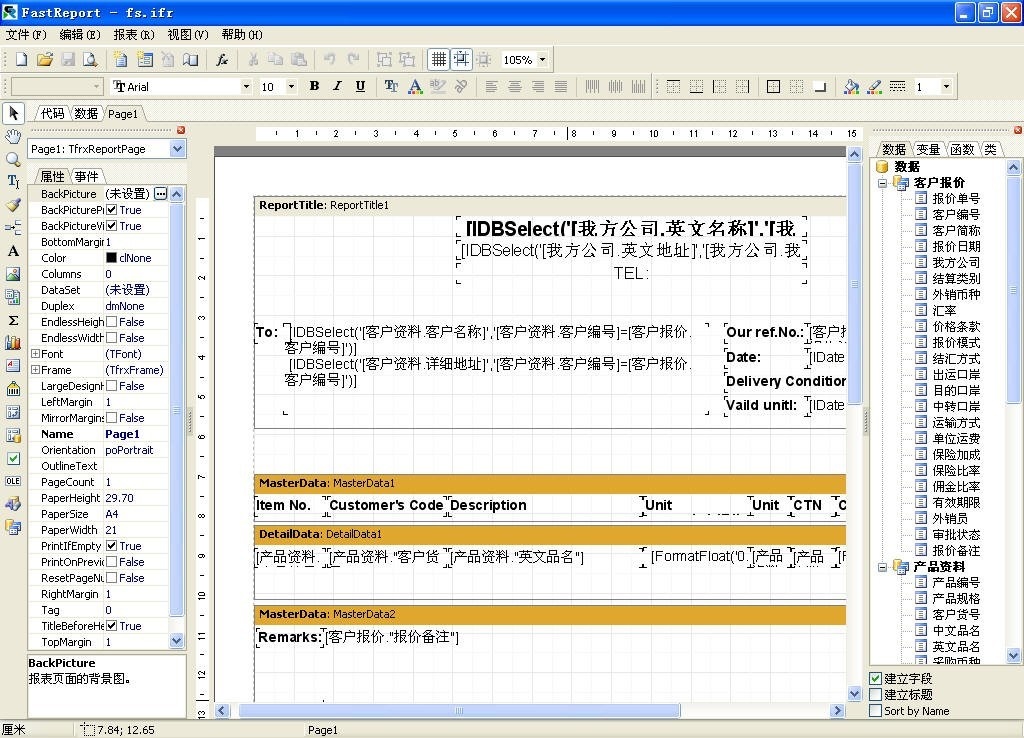This screenshot has width=1024, height=738.
Task: Open a report file with folder icon
Action: [44, 59]
